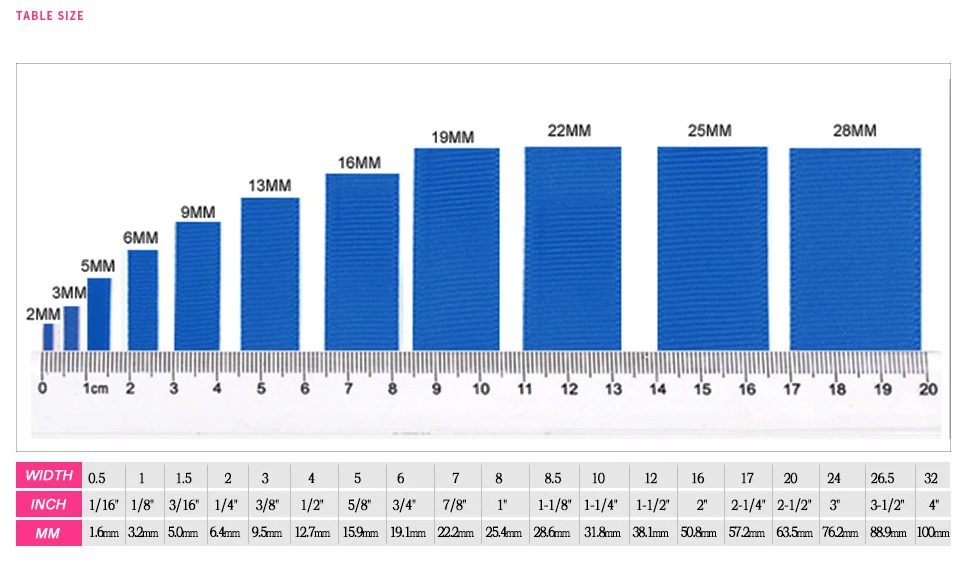Select the 9MM ribbon bar

(x=198, y=286)
